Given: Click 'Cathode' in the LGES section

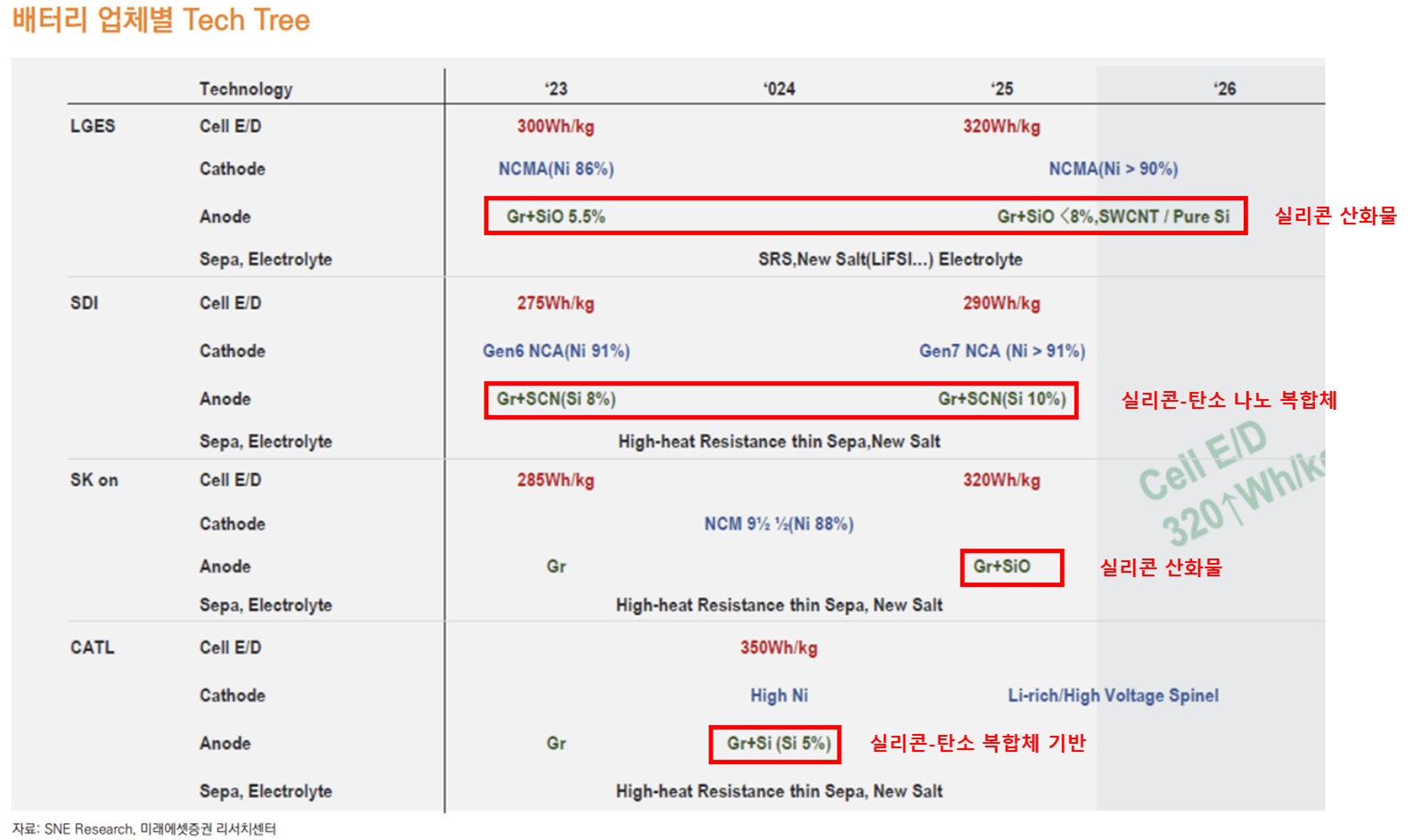Looking at the screenshot, I should point(232,169).
